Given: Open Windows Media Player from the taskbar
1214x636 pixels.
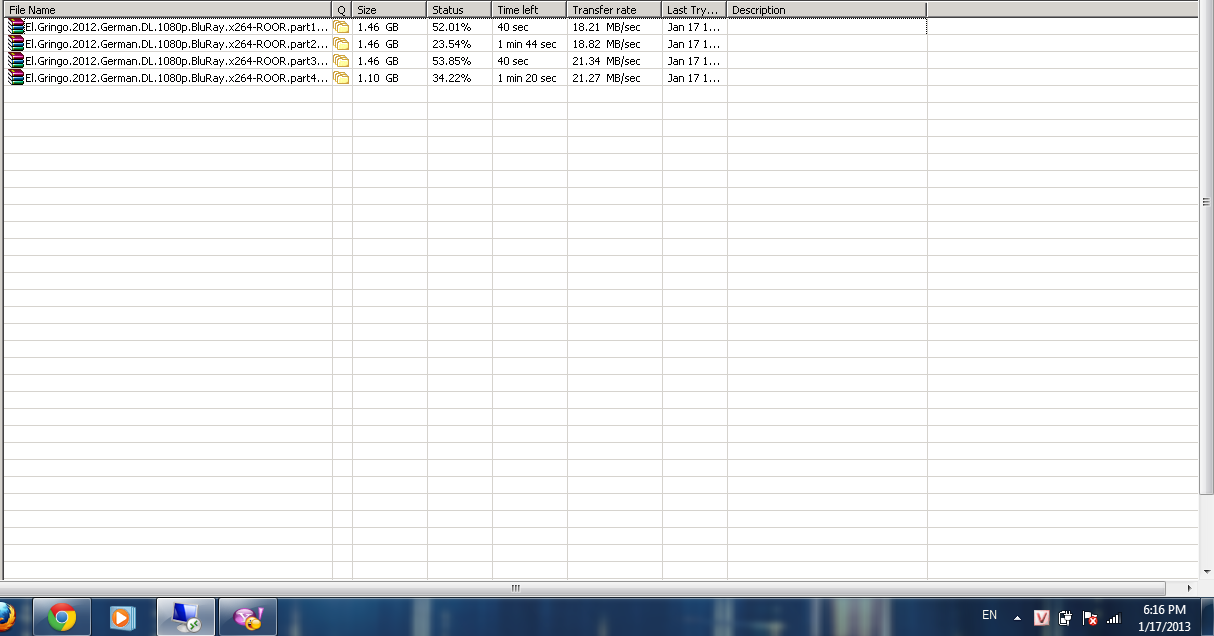Looking at the screenshot, I should point(121,617).
